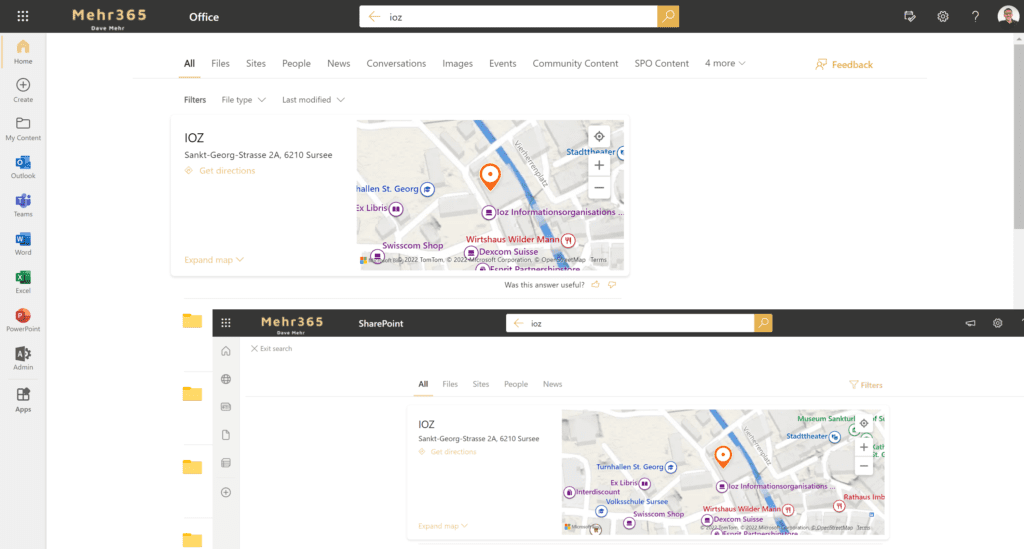Open Admin center from sidebar
1024x549 pixels.
(23, 358)
